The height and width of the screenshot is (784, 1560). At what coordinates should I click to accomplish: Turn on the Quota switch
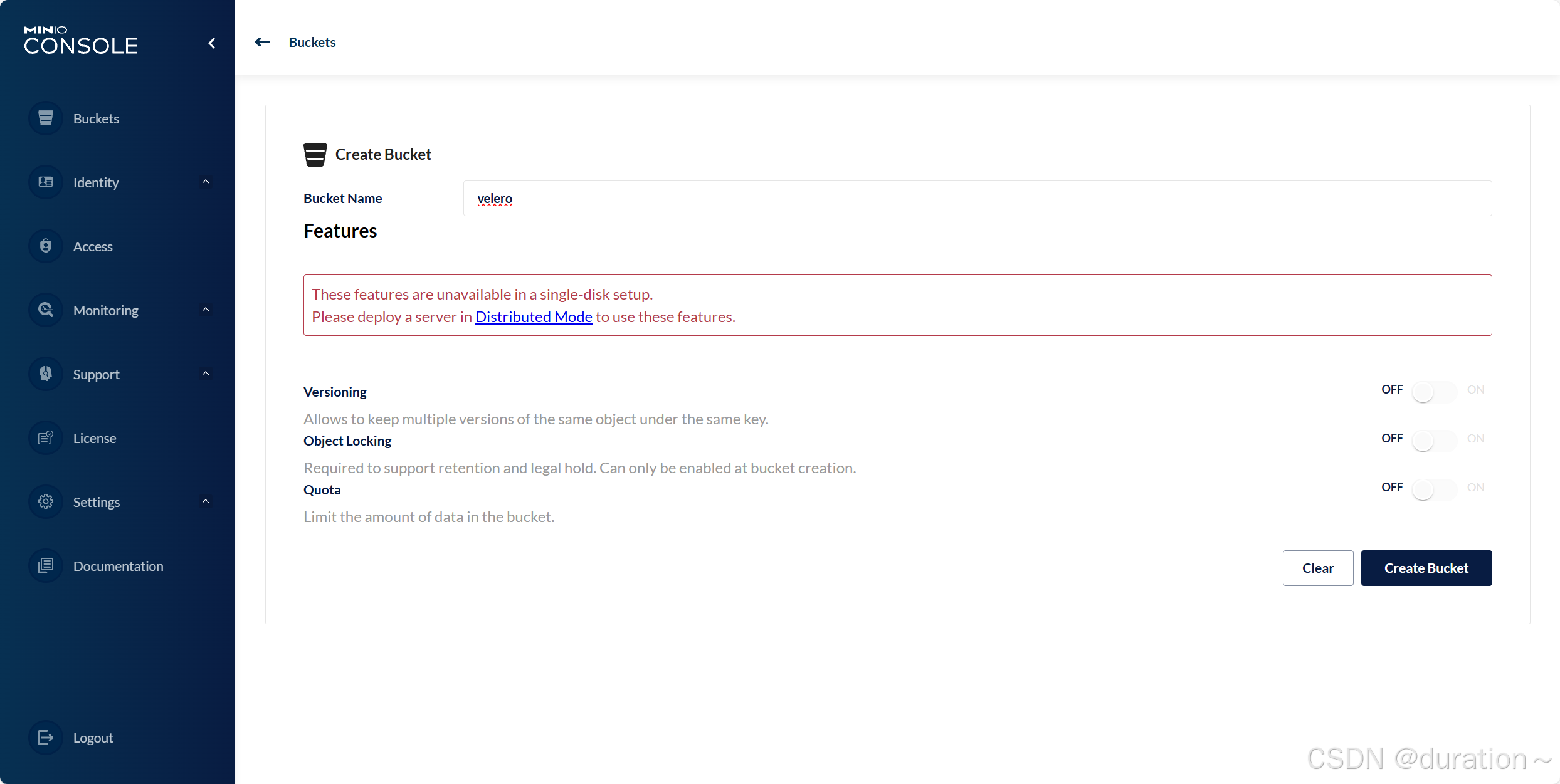pyautogui.click(x=1433, y=489)
